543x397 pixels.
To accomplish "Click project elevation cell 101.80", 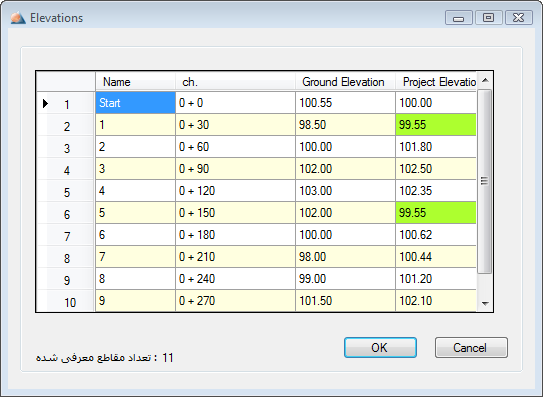I will [436, 147].
